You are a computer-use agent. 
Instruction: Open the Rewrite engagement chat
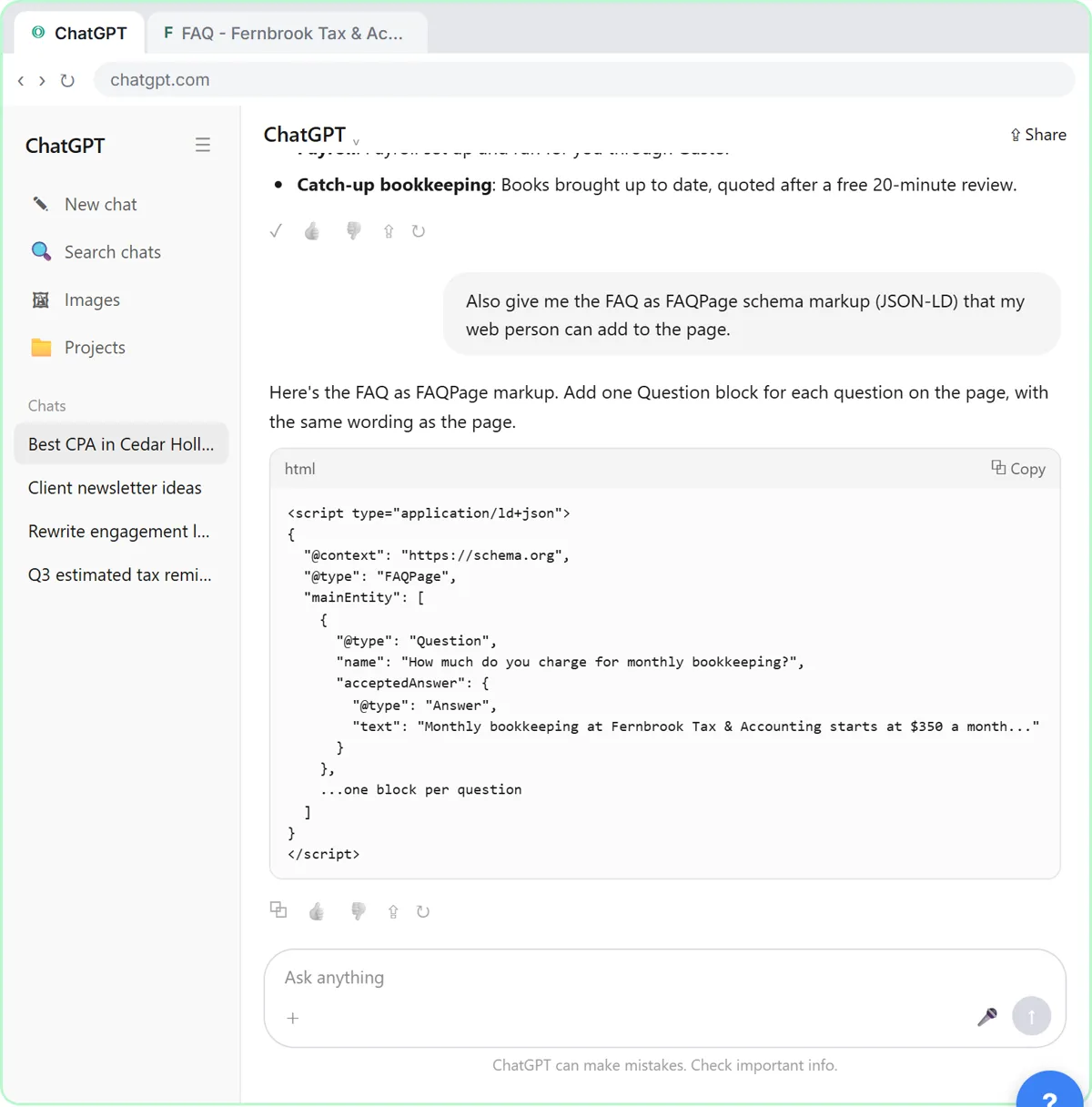pos(121,532)
